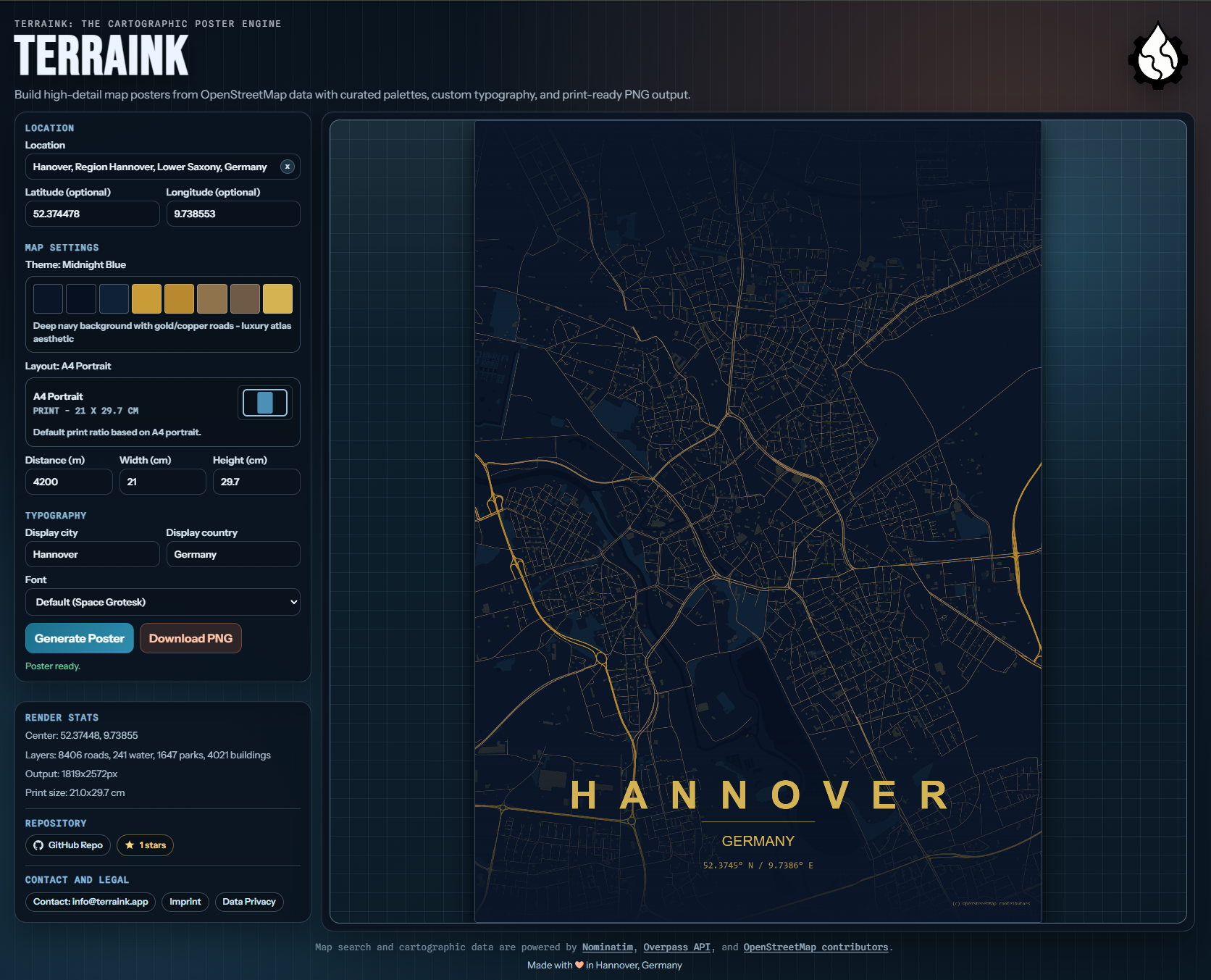1211x980 pixels.
Task: Click the GitHub icon on the repo button
Action: point(38,845)
